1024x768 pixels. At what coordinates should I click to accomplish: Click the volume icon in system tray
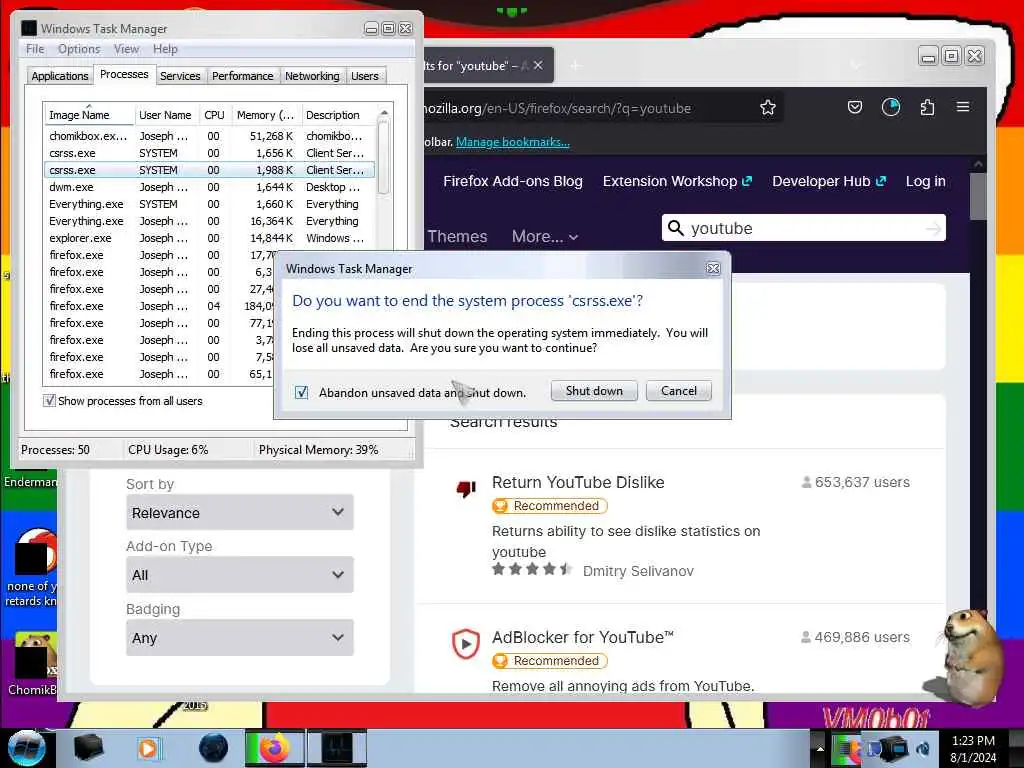point(923,748)
